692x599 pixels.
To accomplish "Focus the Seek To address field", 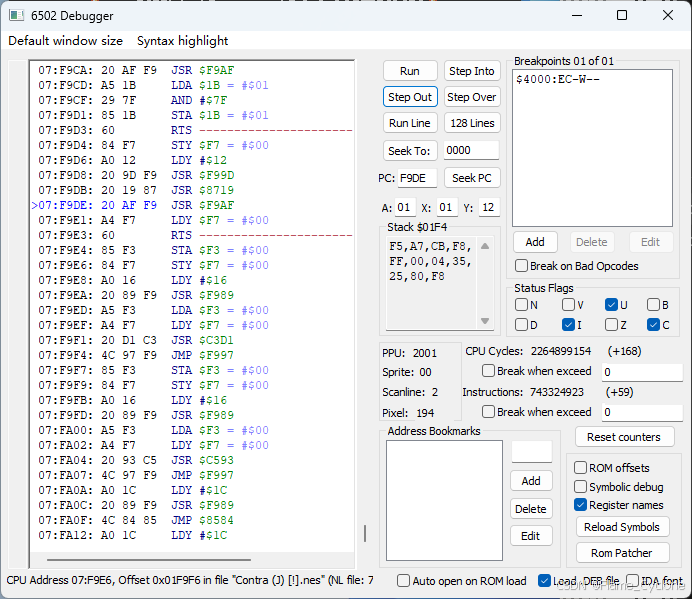I will pyautogui.click(x=471, y=151).
